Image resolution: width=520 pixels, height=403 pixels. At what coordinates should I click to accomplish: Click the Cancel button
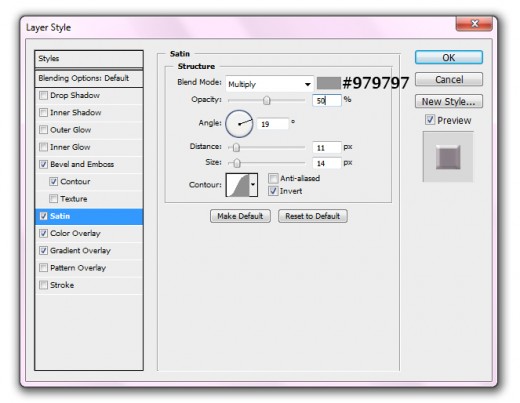click(x=449, y=79)
